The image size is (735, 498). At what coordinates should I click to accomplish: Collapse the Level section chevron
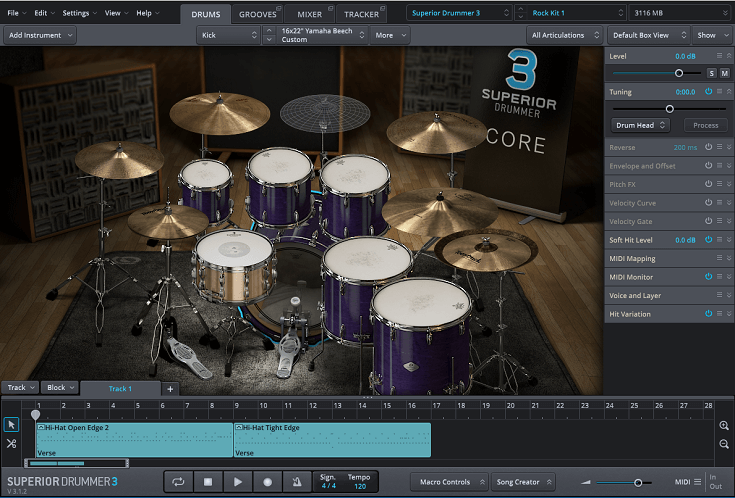pyautogui.click(x=729, y=56)
